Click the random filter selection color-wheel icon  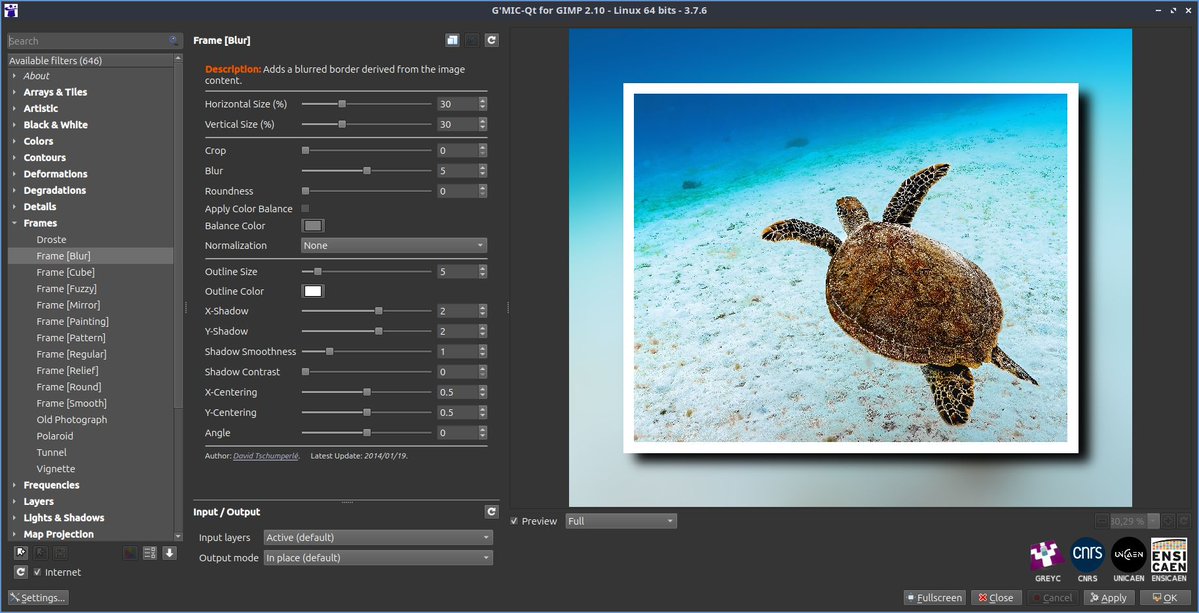(131, 553)
